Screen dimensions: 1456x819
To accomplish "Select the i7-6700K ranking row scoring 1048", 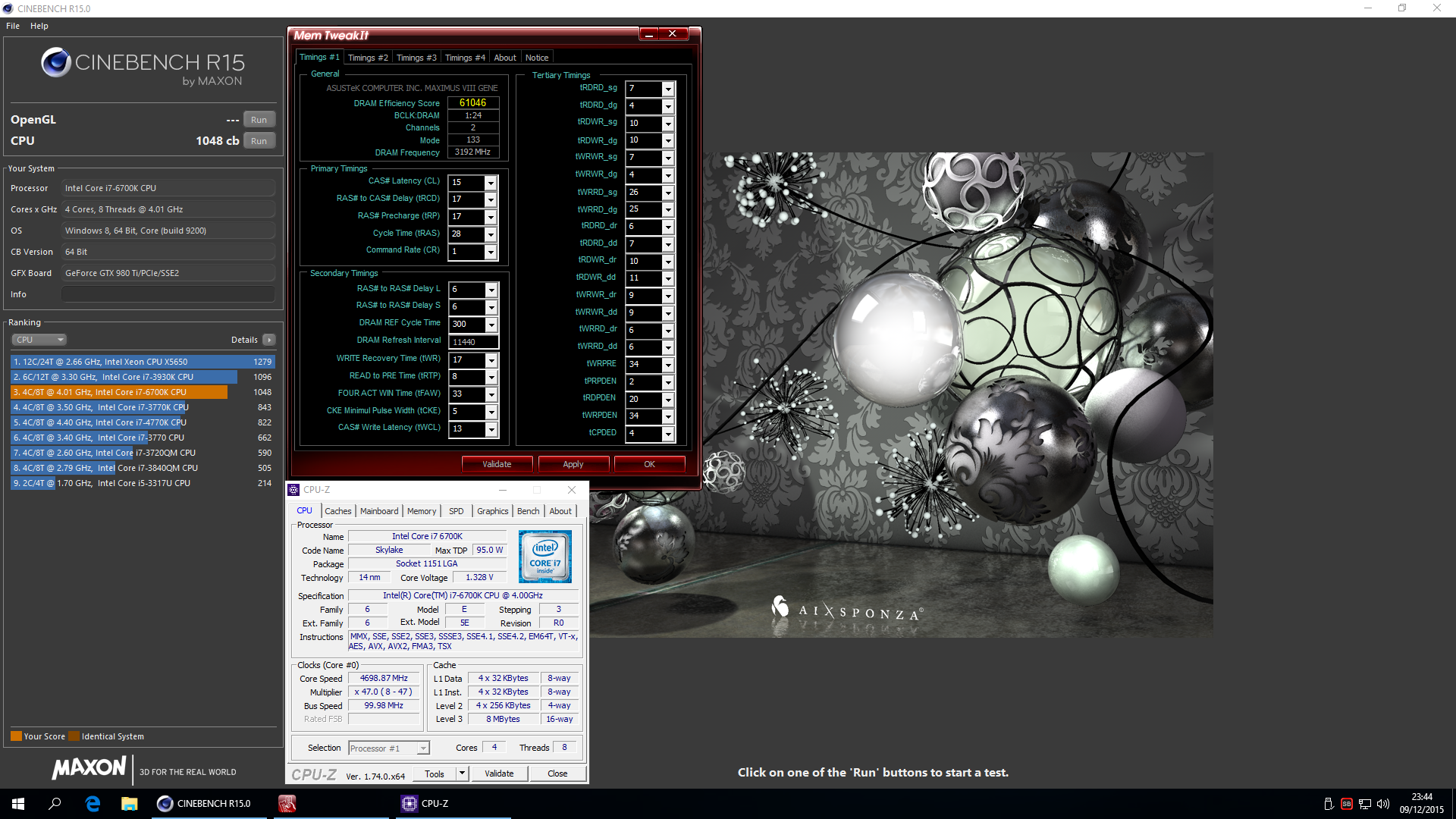I will [143, 392].
